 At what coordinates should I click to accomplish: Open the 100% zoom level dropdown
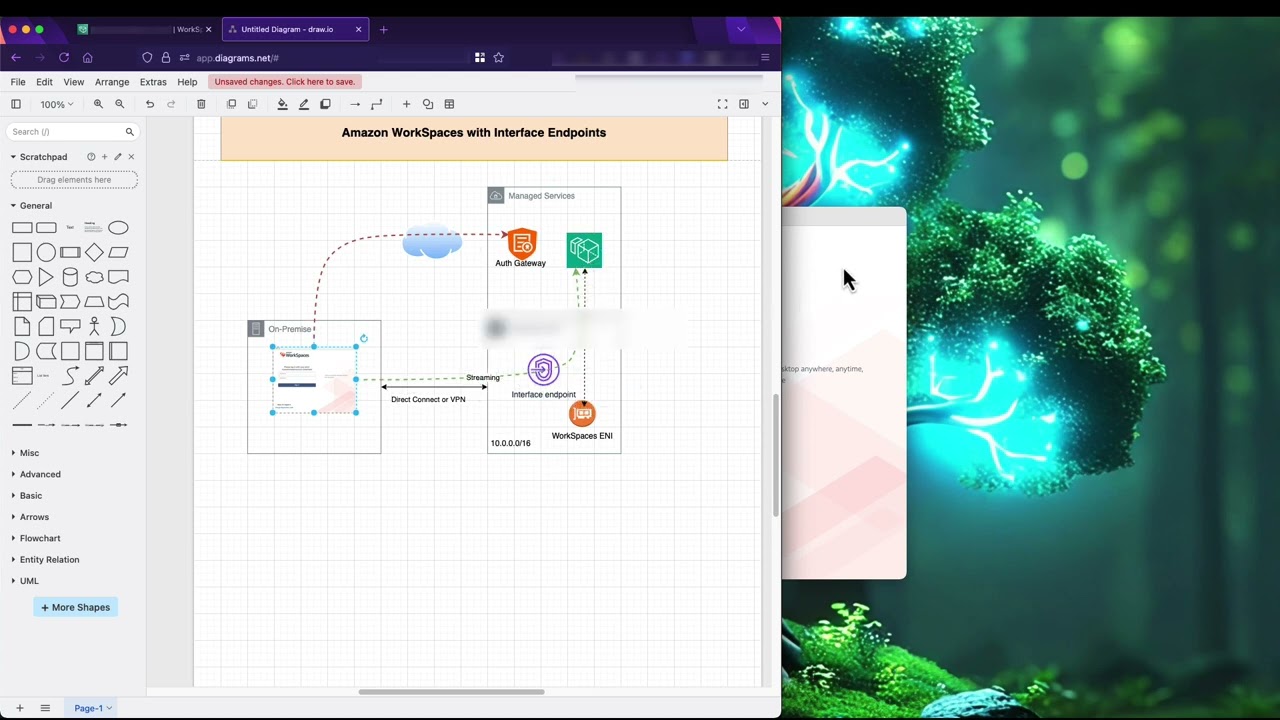(56, 104)
